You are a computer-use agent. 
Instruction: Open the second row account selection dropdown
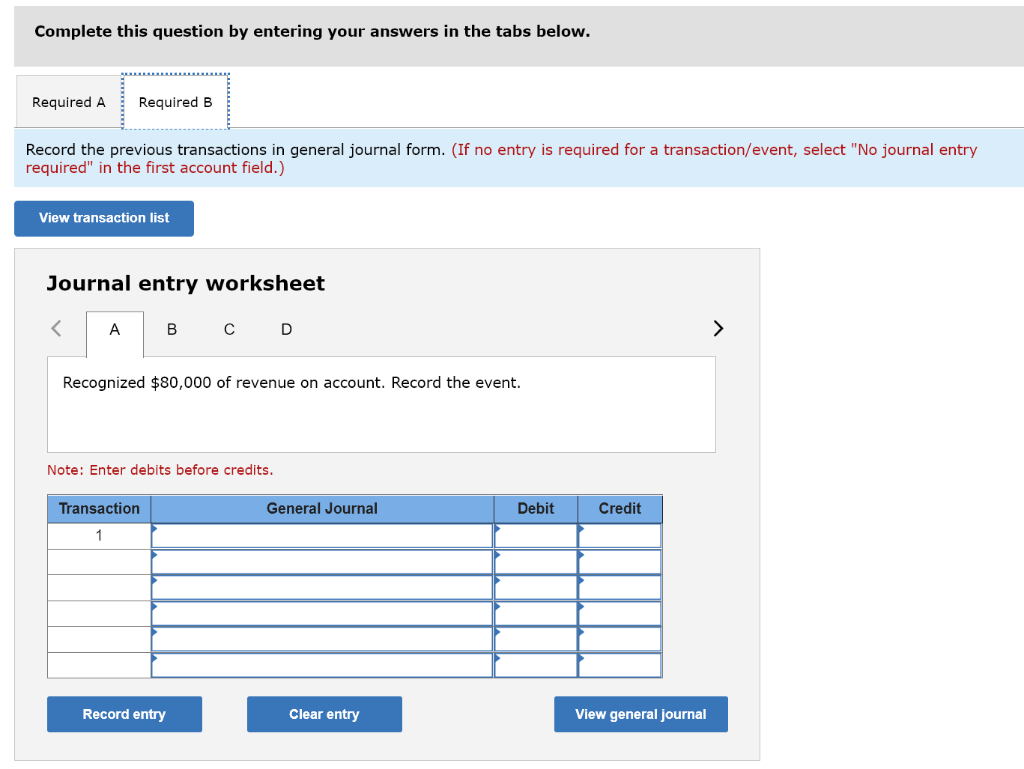point(322,561)
